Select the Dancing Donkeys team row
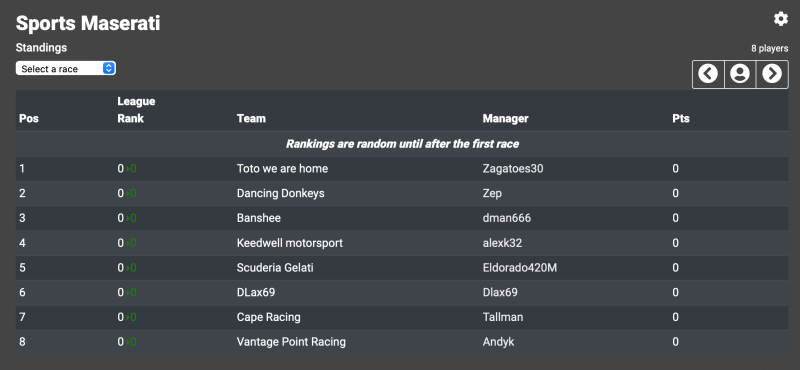This screenshot has width=800, height=370. 402,193
